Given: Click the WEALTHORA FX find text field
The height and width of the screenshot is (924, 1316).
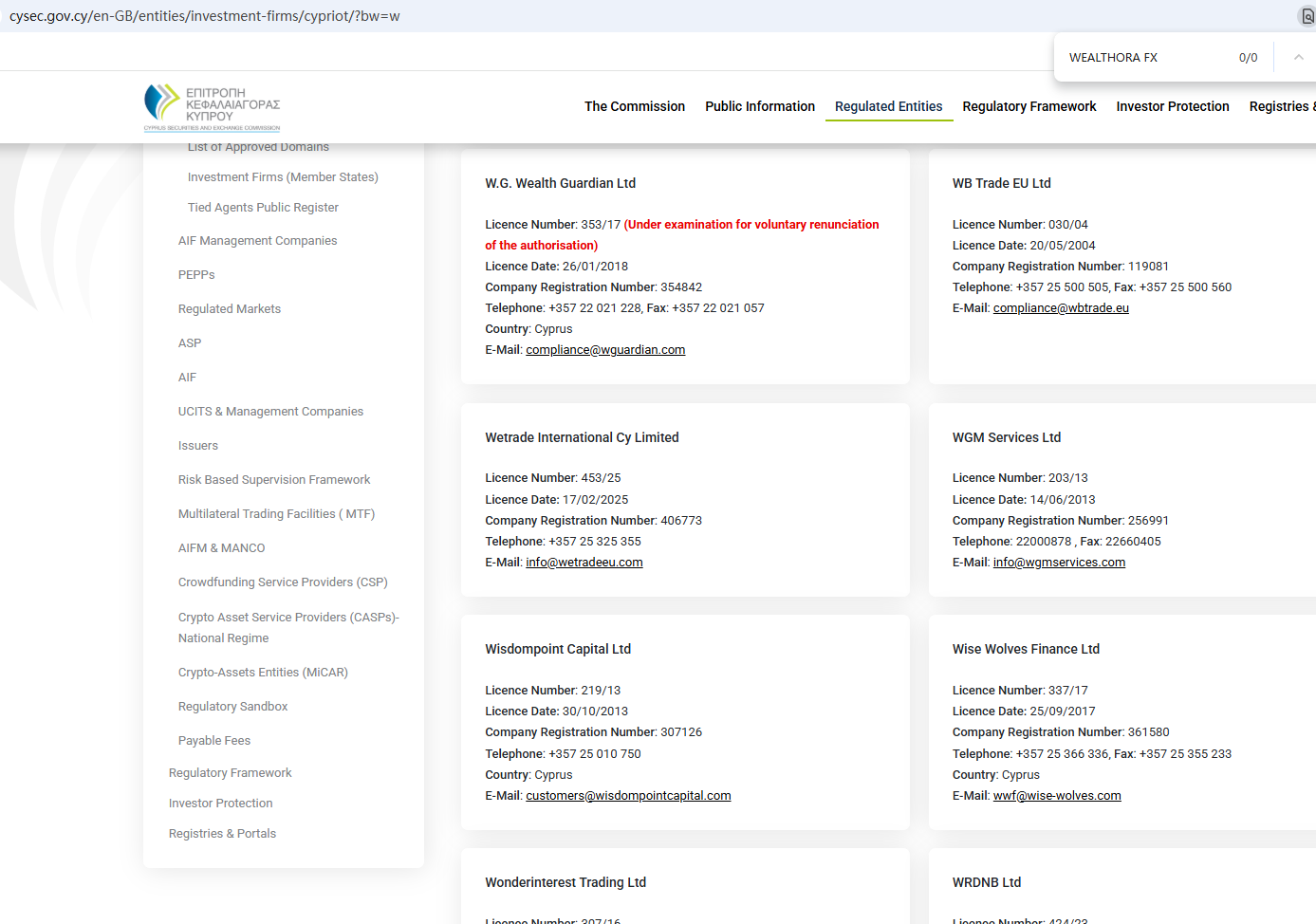Looking at the screenshot, I should (x=1143, y=58).
